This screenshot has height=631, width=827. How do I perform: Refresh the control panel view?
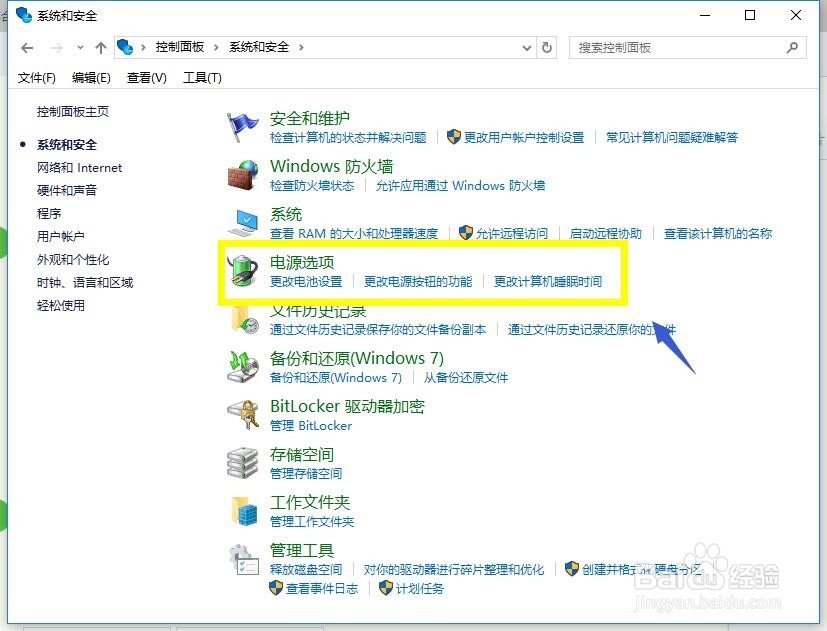547,47
